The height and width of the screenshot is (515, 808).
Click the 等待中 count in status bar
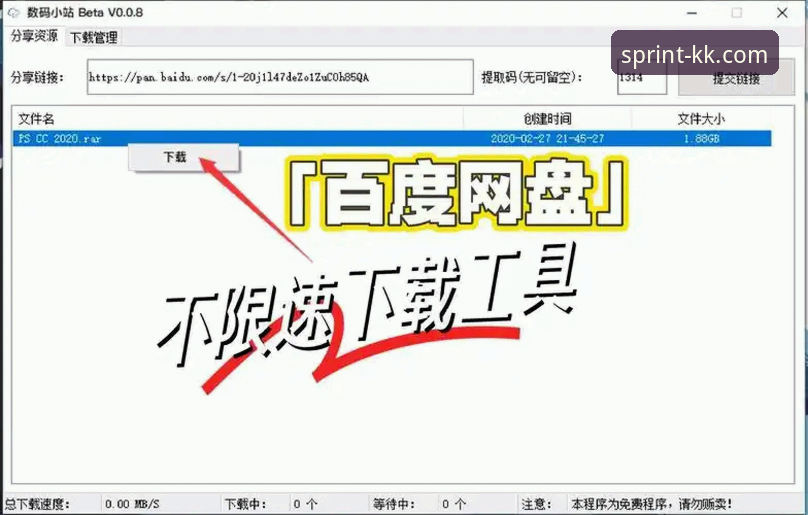[x=454, y=504]
